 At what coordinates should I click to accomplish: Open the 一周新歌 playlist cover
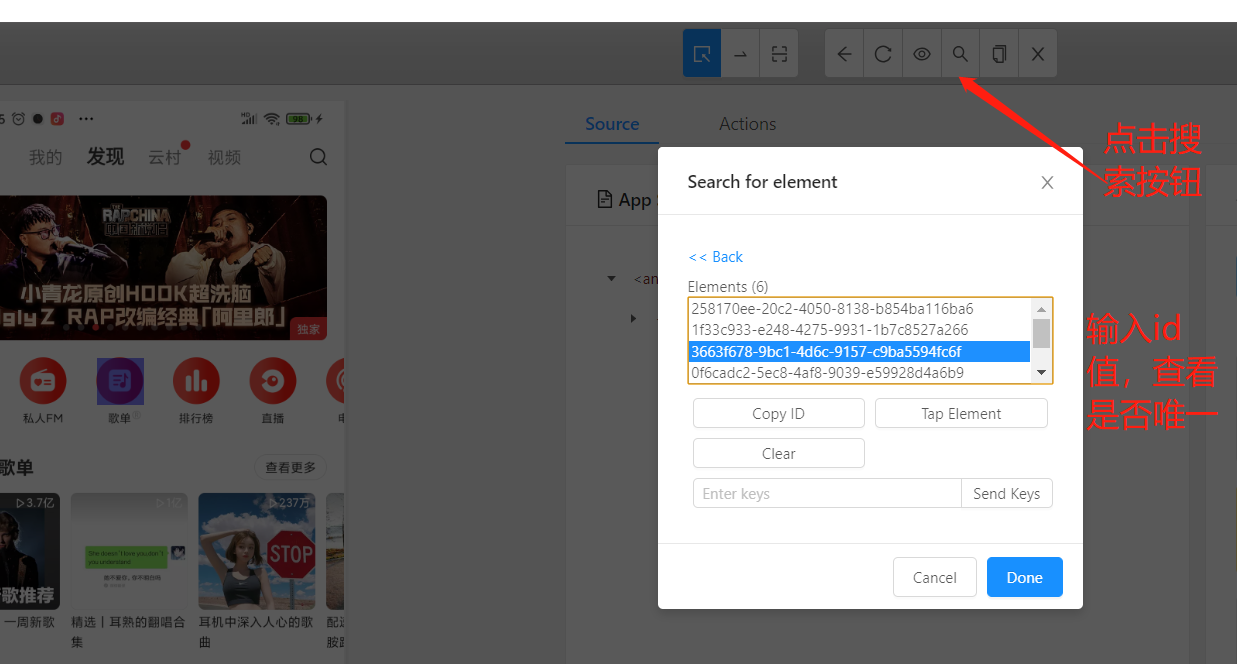point(29,550)
